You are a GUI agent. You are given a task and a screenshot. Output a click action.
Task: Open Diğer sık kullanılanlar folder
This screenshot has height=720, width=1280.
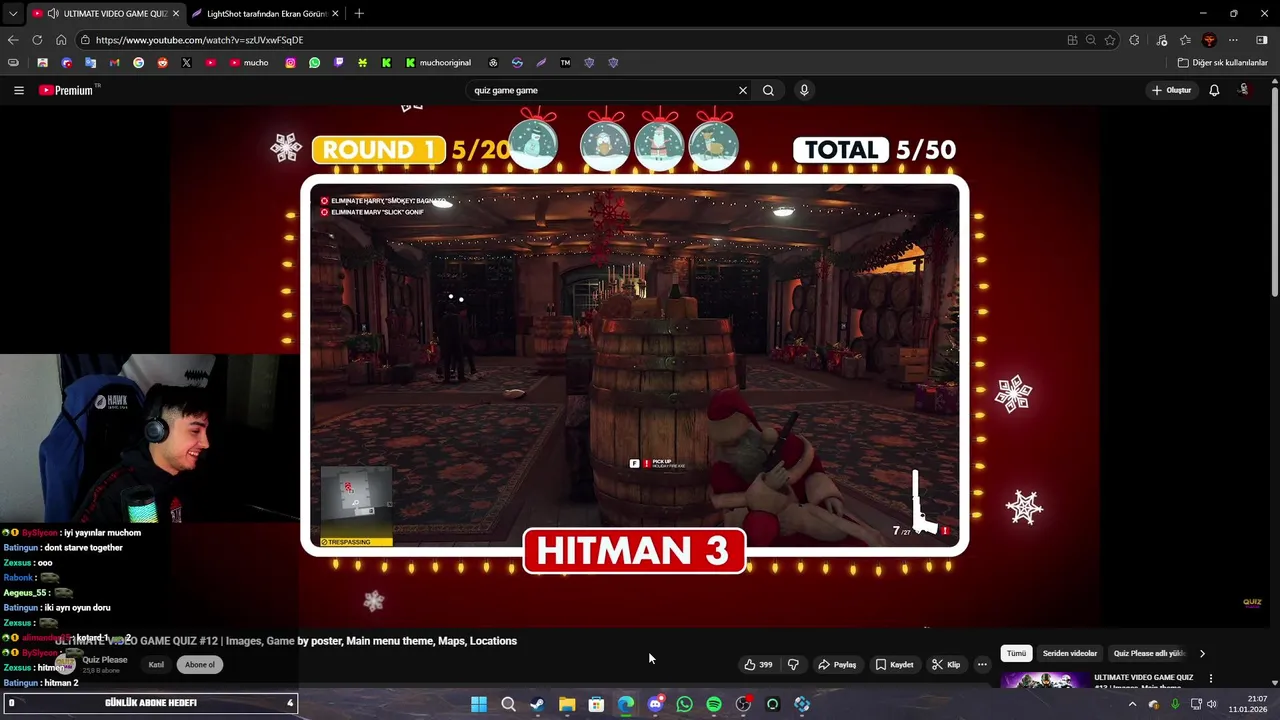click(1222, 62)
